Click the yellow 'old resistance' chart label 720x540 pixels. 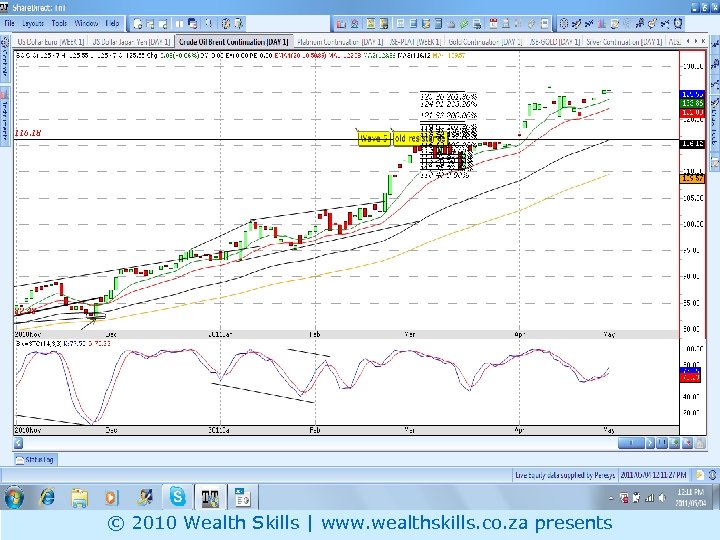[x=420, y=138]
